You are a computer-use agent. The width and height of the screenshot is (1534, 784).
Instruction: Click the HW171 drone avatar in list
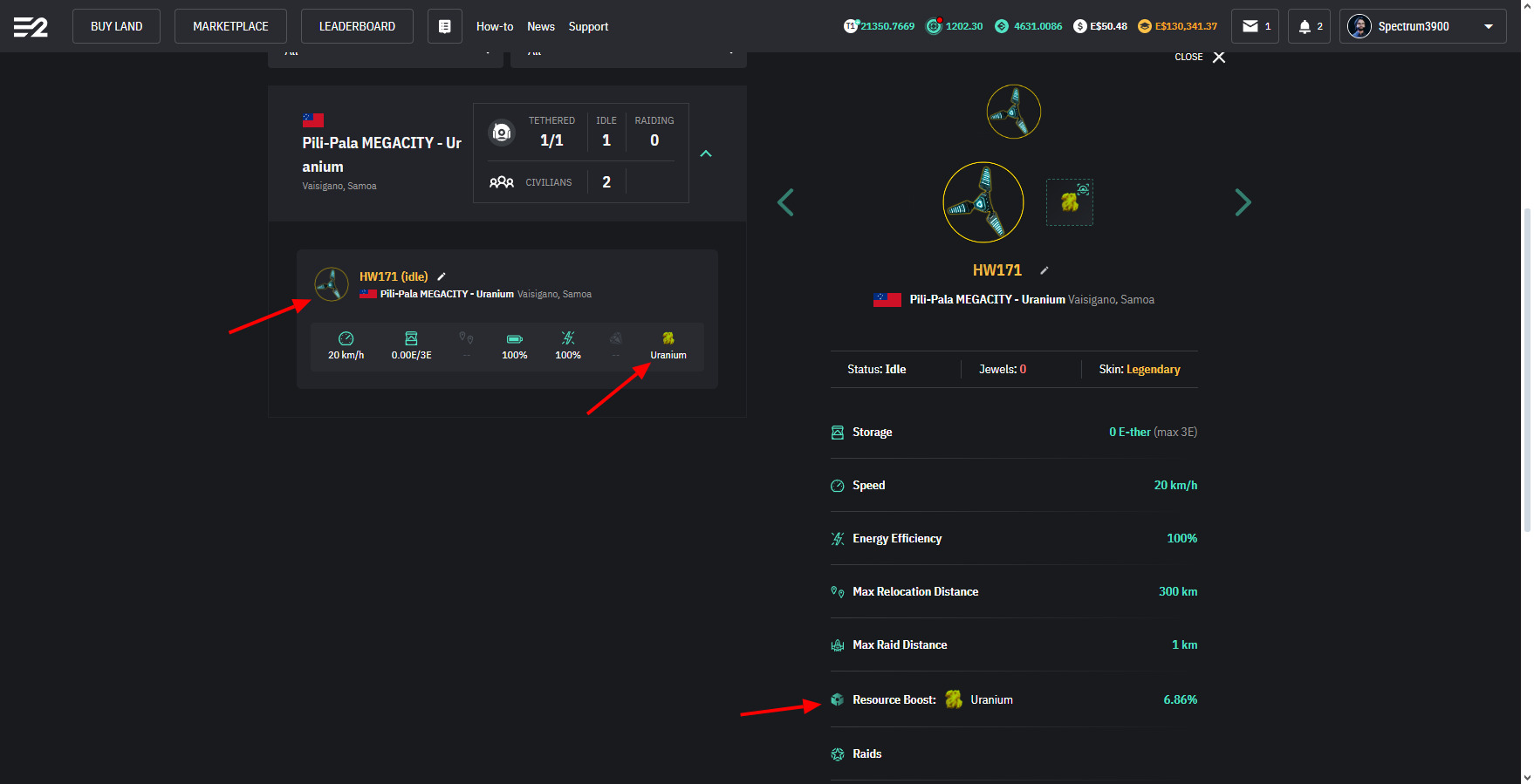[332, 284]
